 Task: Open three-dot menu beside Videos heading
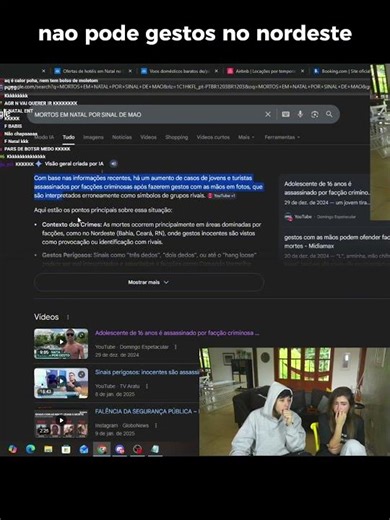click(68, 317)
